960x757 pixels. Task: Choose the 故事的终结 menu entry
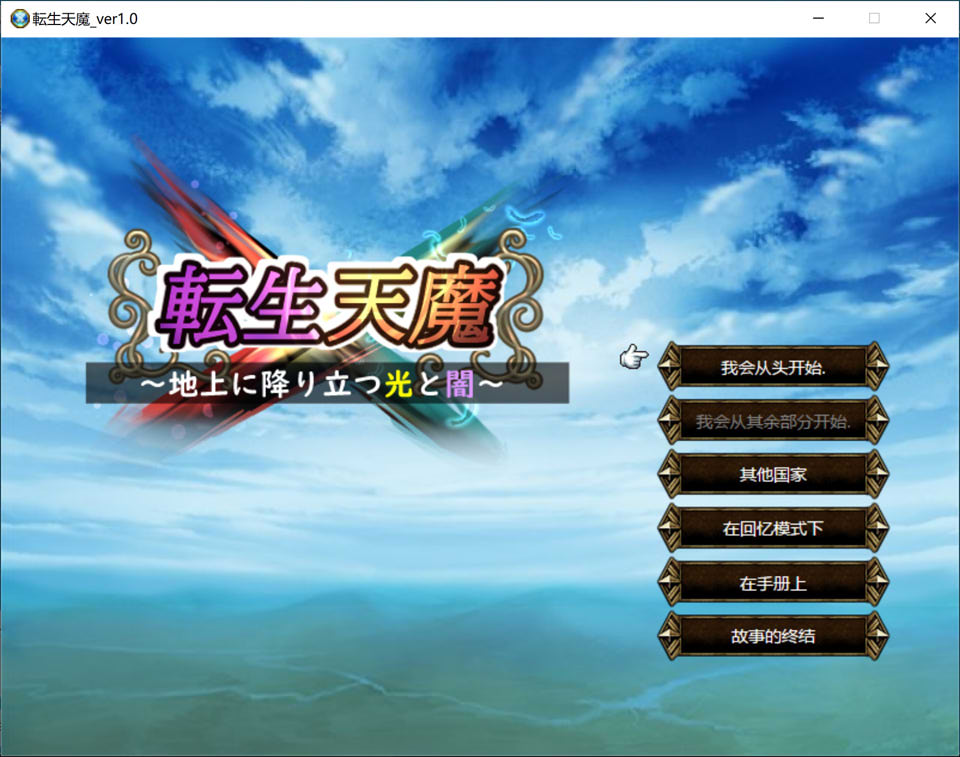tap(773, 636)
